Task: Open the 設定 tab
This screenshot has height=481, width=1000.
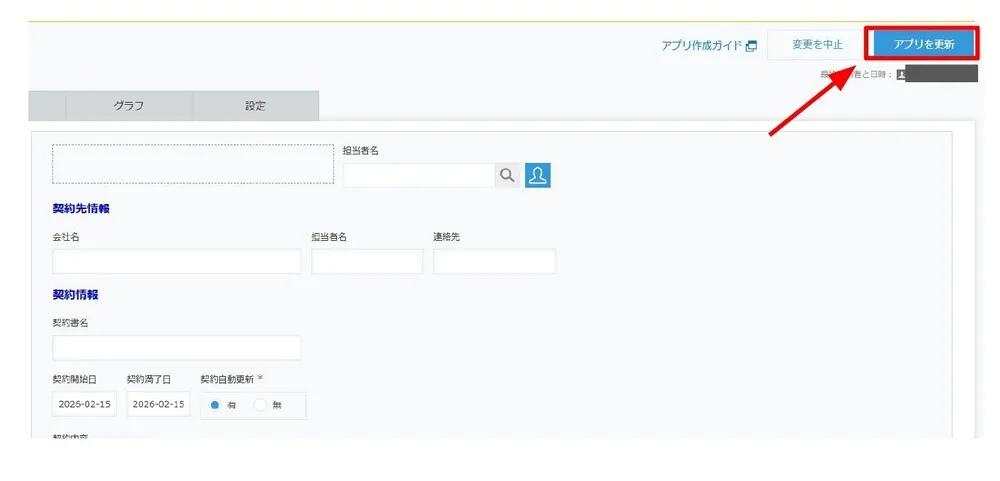Action: click(255, 106)
